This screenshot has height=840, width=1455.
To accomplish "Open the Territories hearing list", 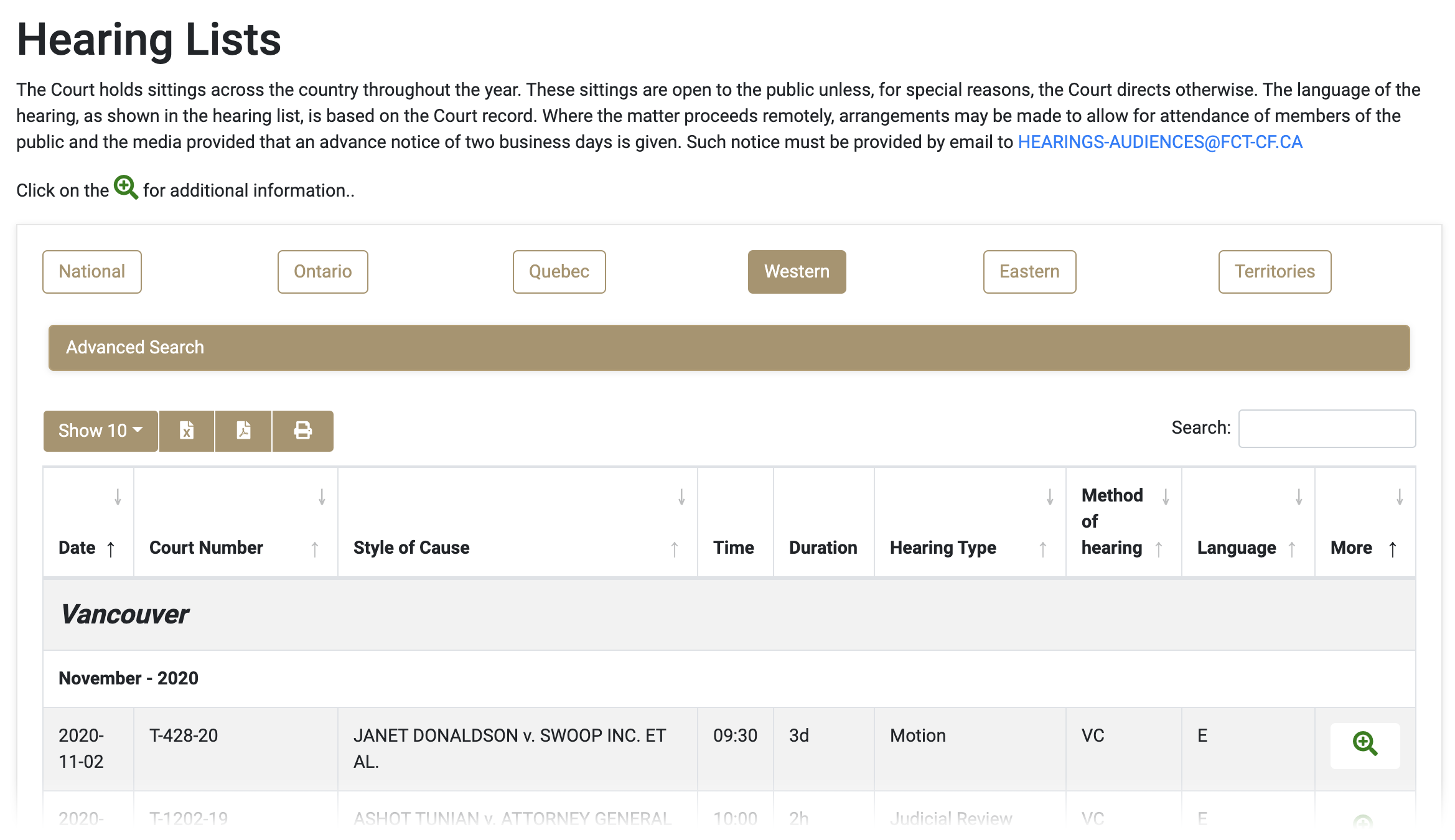I will pyautogui.click(x=1275, y=272).
